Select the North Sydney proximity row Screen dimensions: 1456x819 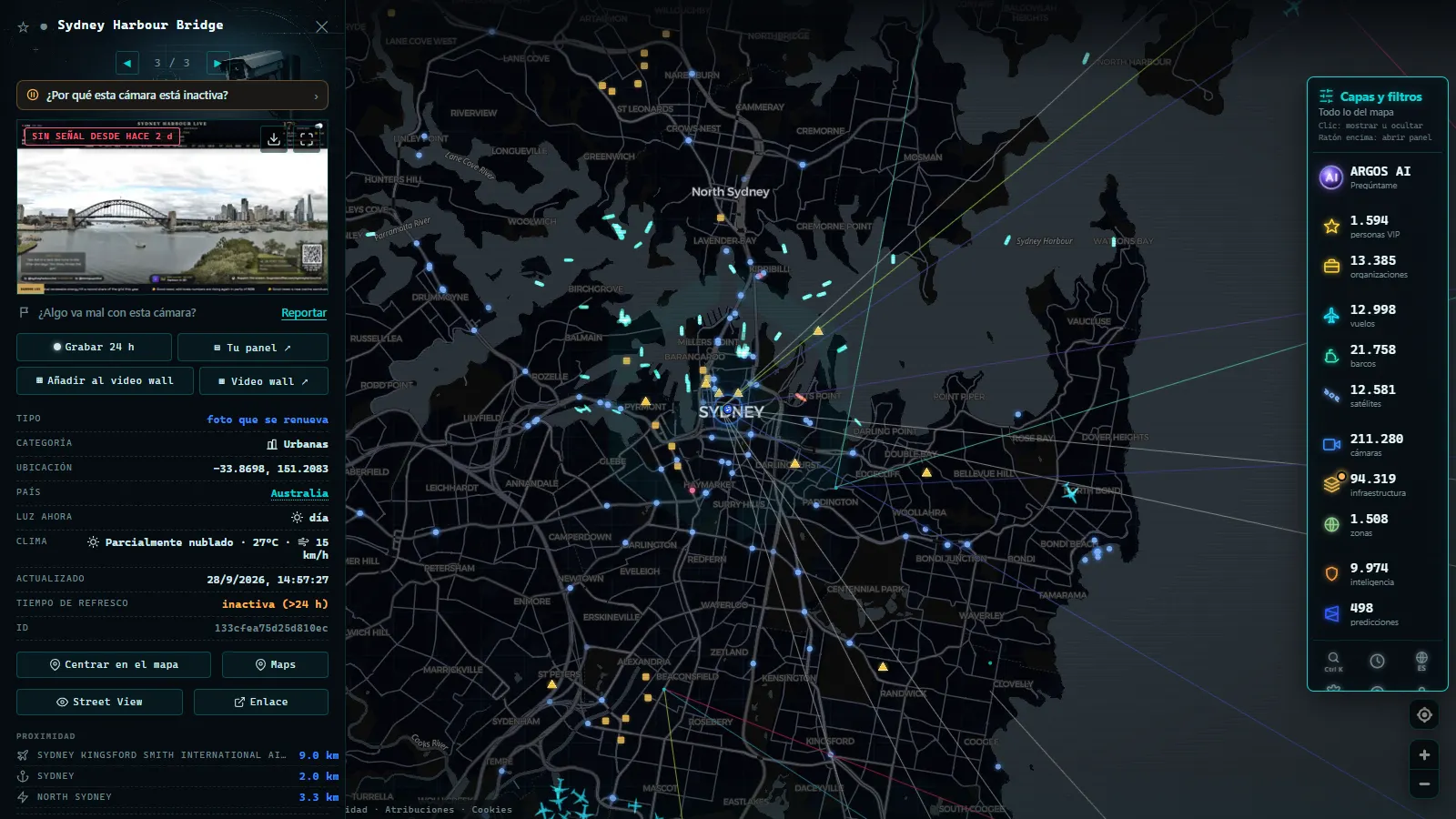point(177,797)
